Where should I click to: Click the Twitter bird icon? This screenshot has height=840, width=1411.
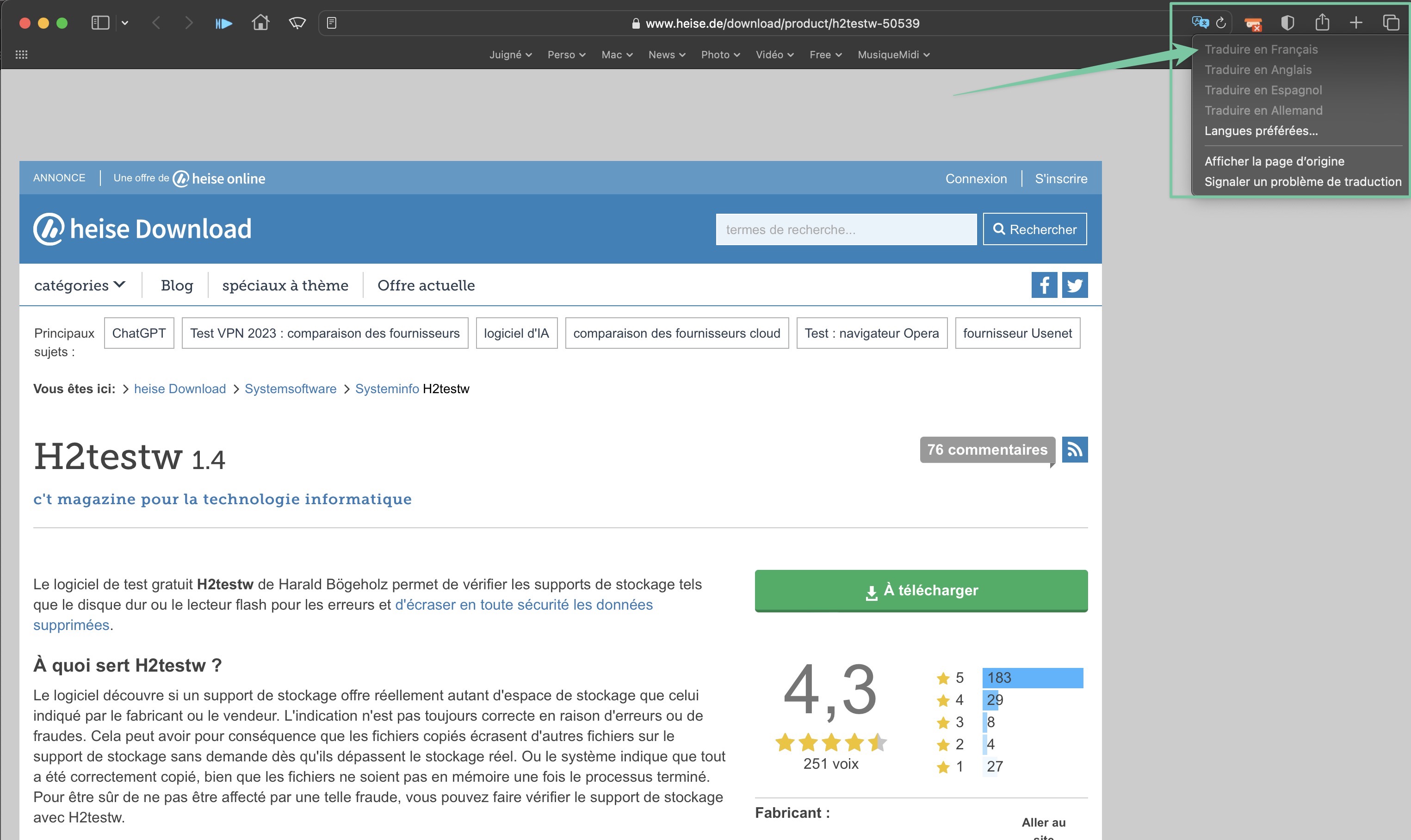1074,285
